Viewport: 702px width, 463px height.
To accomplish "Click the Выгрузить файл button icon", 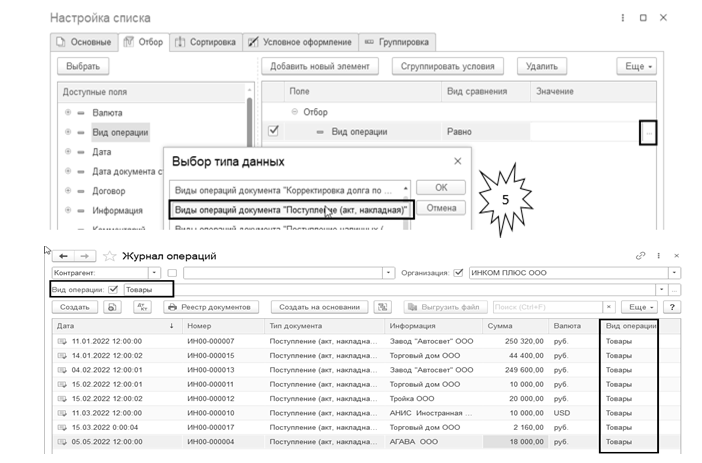I will pyautogui.click(x=412, y=307).
